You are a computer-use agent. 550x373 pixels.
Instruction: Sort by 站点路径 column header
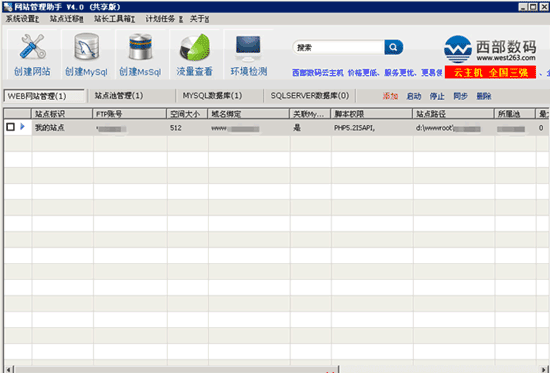pos(453,114)
